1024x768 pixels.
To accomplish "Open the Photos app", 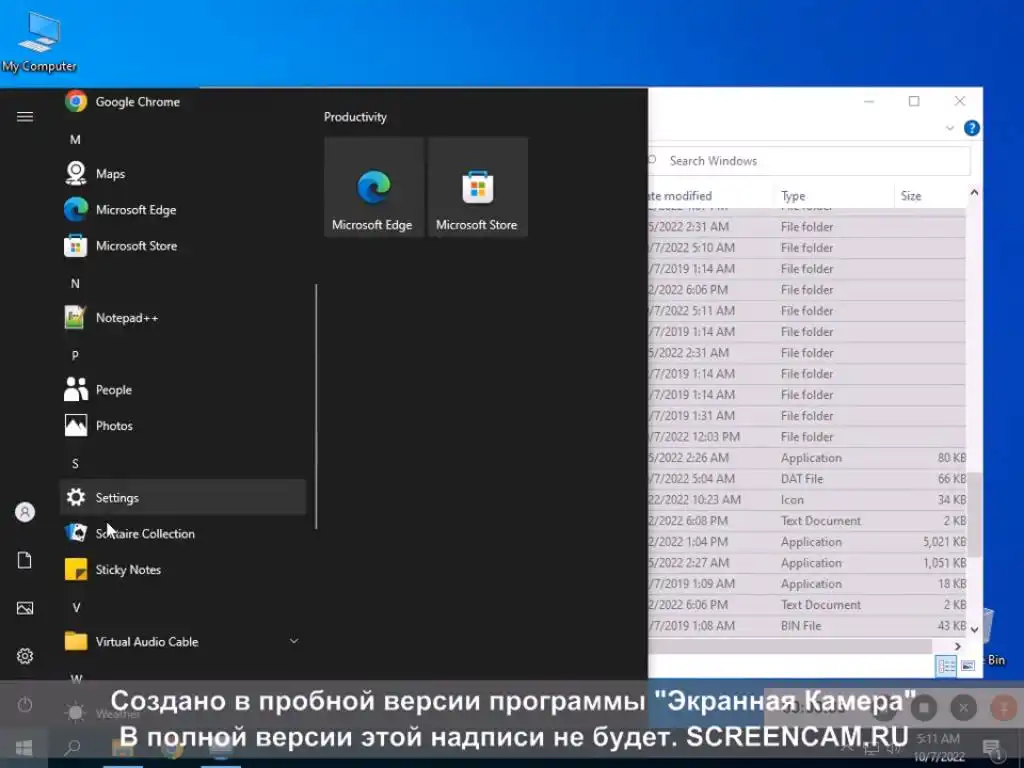I will [182, 426].
